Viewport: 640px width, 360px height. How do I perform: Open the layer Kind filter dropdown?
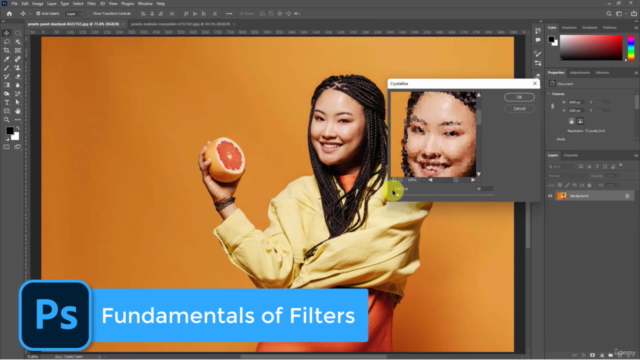(x=560, y=167)
